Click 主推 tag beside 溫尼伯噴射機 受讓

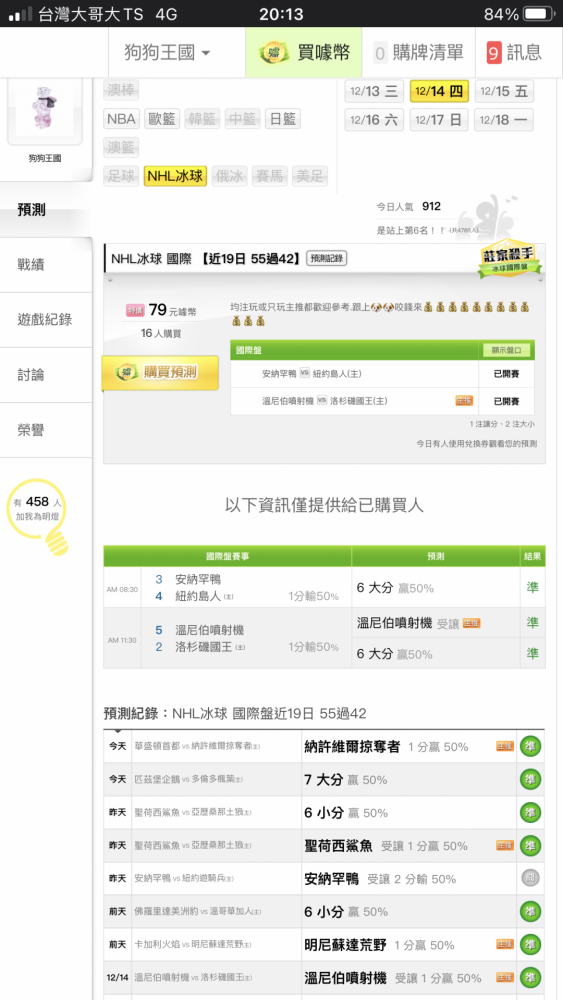click(x=472, y=623)
